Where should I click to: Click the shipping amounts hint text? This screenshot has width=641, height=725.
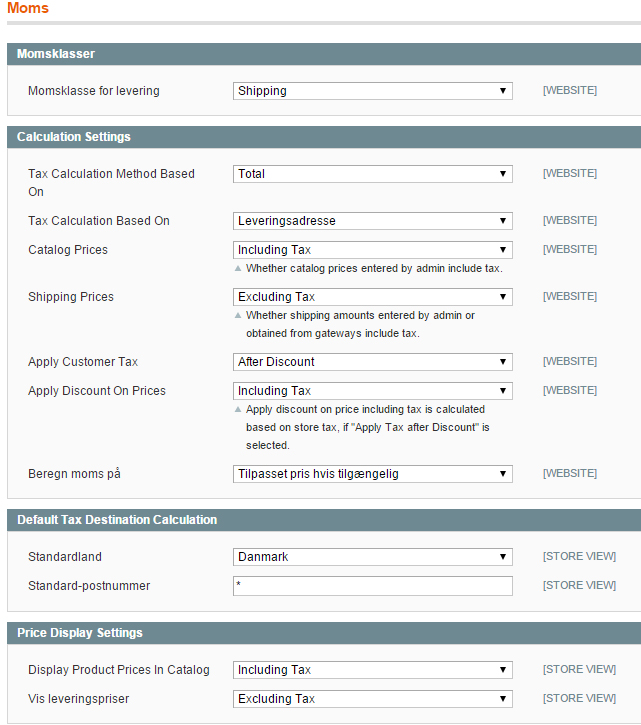coord(360,325)
